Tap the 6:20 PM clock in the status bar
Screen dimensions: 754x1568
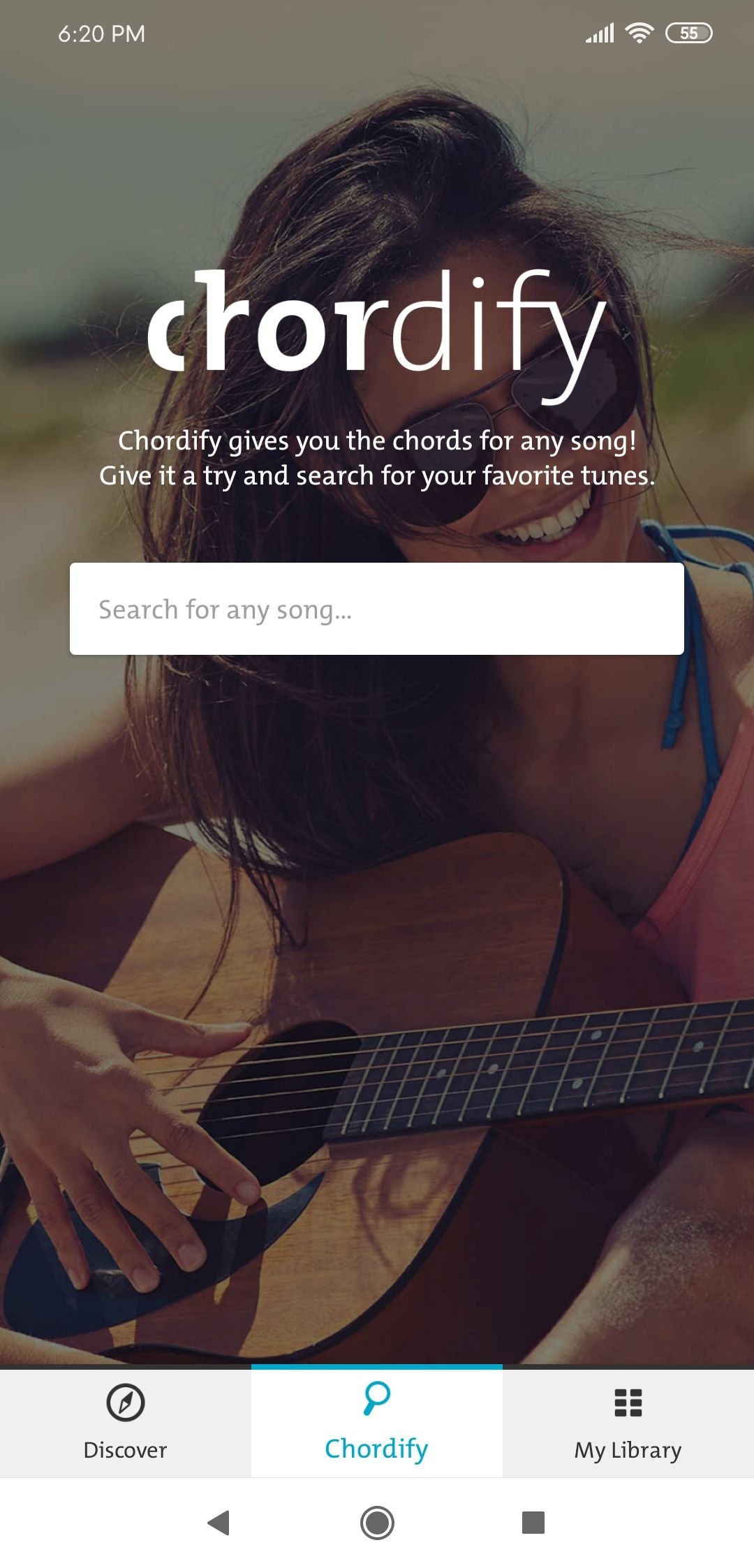102,34
